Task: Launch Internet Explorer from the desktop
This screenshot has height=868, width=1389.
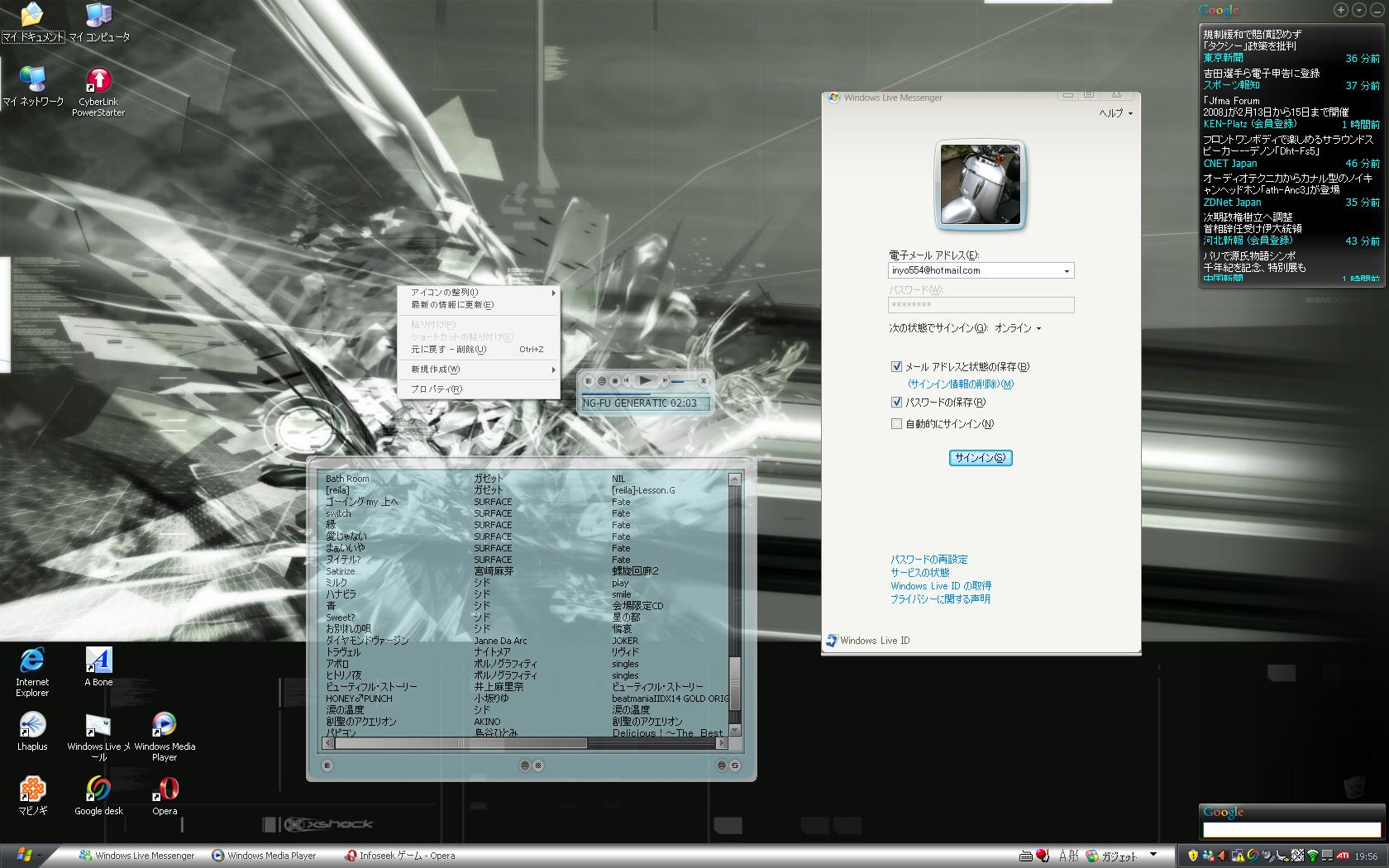Action: point(32,672)
